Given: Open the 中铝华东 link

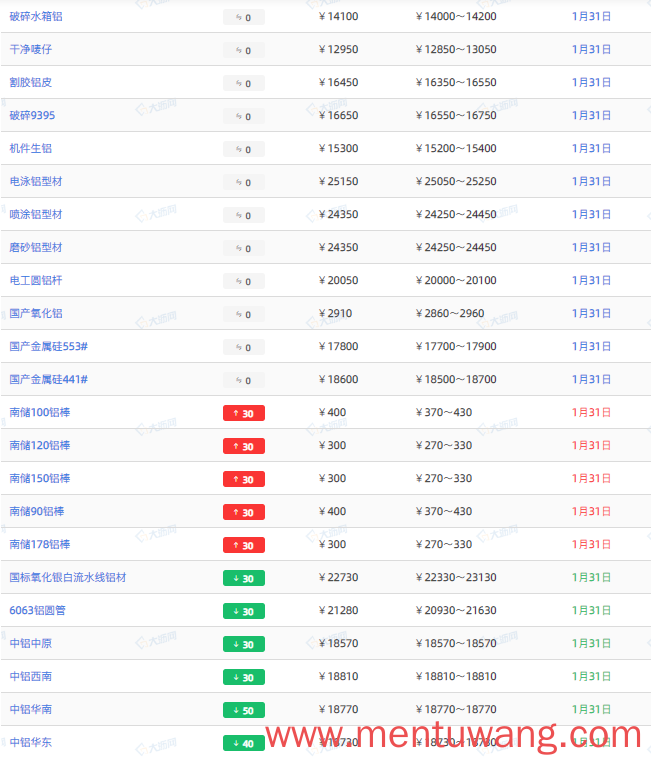Looking at the screenshot, I should [x=31, y=743].
